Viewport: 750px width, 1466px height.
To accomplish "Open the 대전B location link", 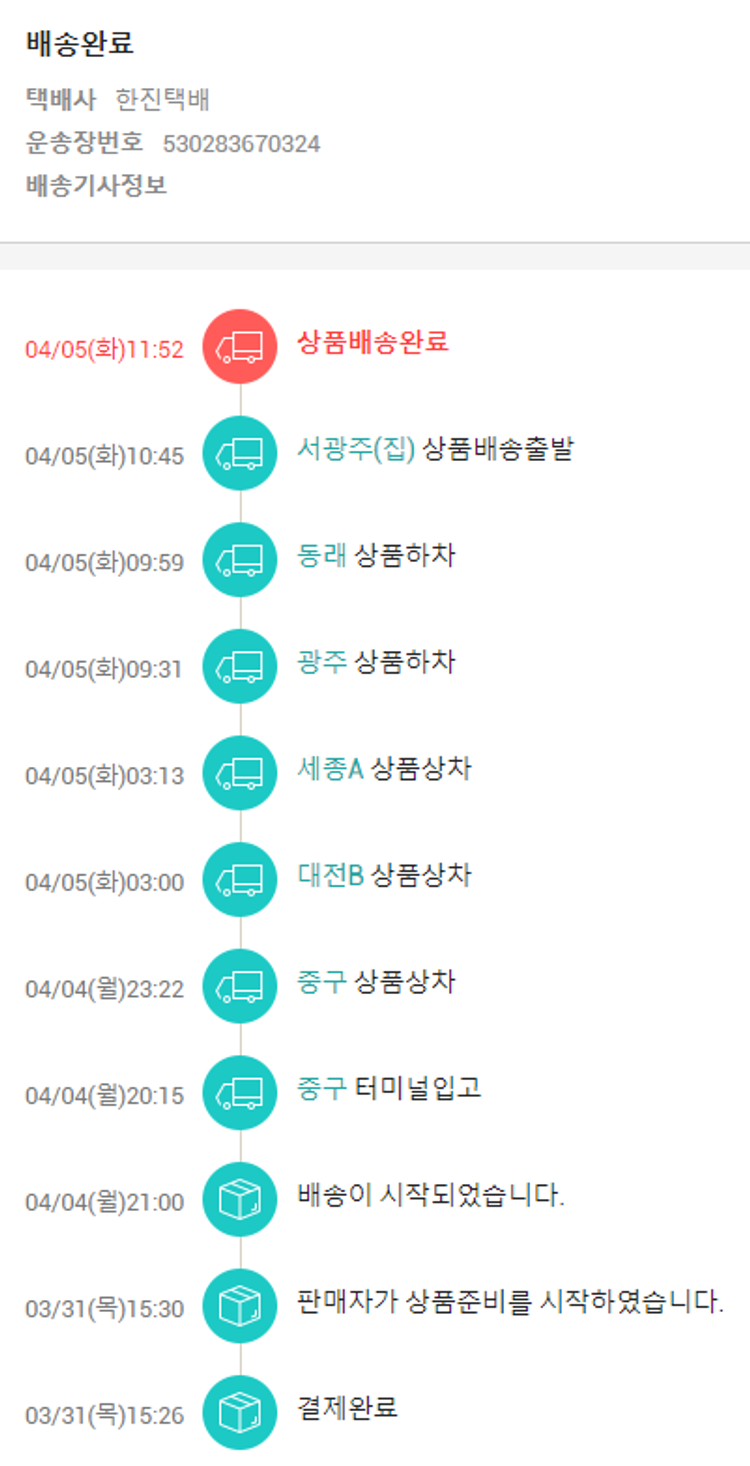I will pos(330,876).
